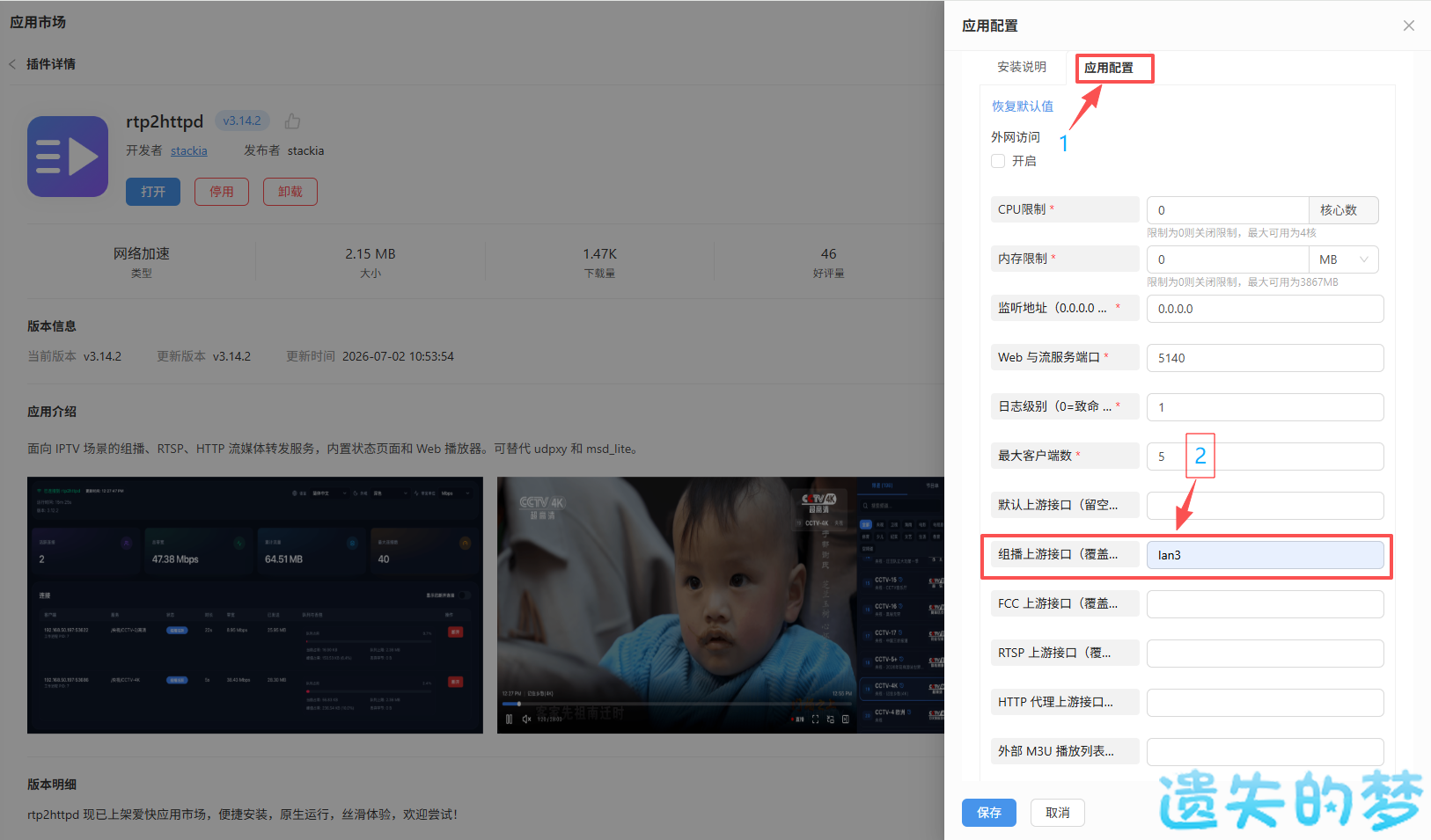Select the 应用配置 tab
Viewport: 1431px width, 840px height.
pos(1109,68)
